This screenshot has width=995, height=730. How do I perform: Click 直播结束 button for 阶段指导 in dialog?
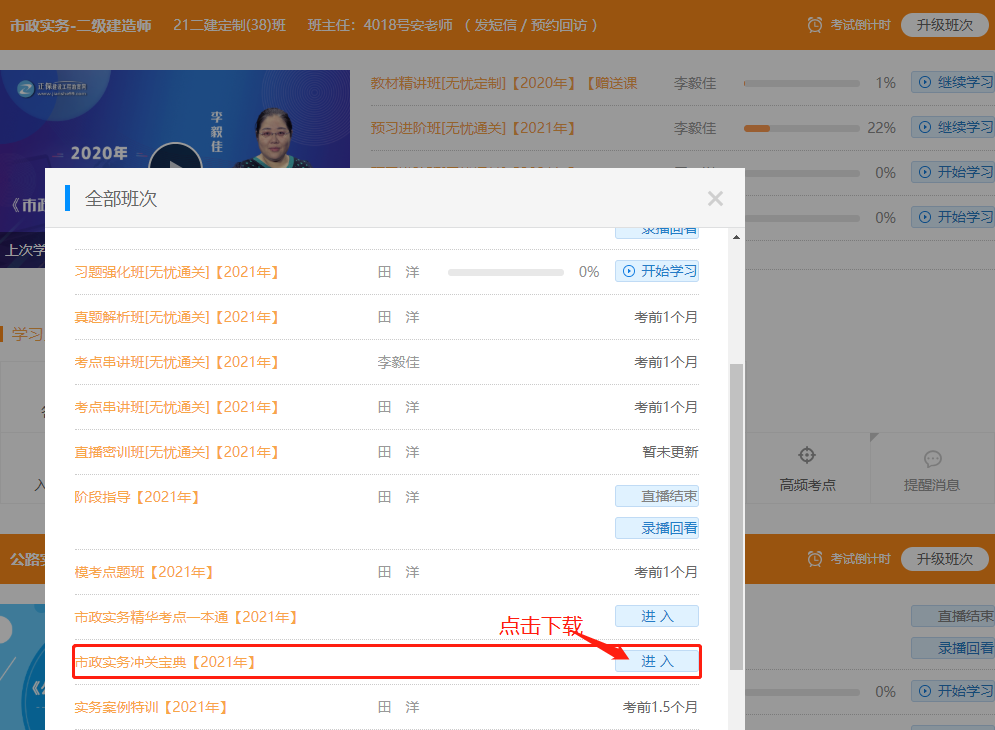[x=657, y=496]
